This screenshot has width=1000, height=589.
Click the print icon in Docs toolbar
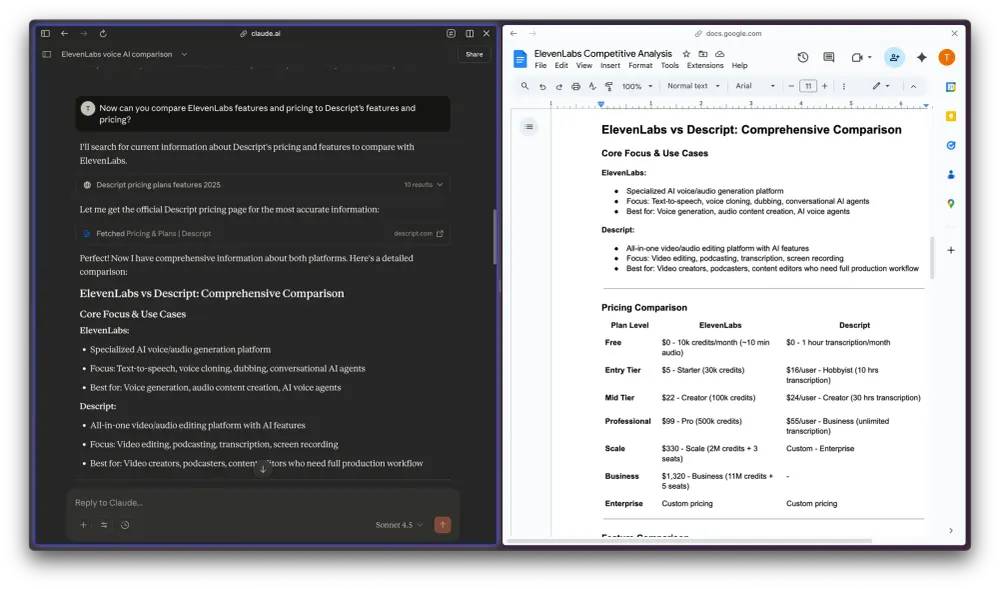575,86
